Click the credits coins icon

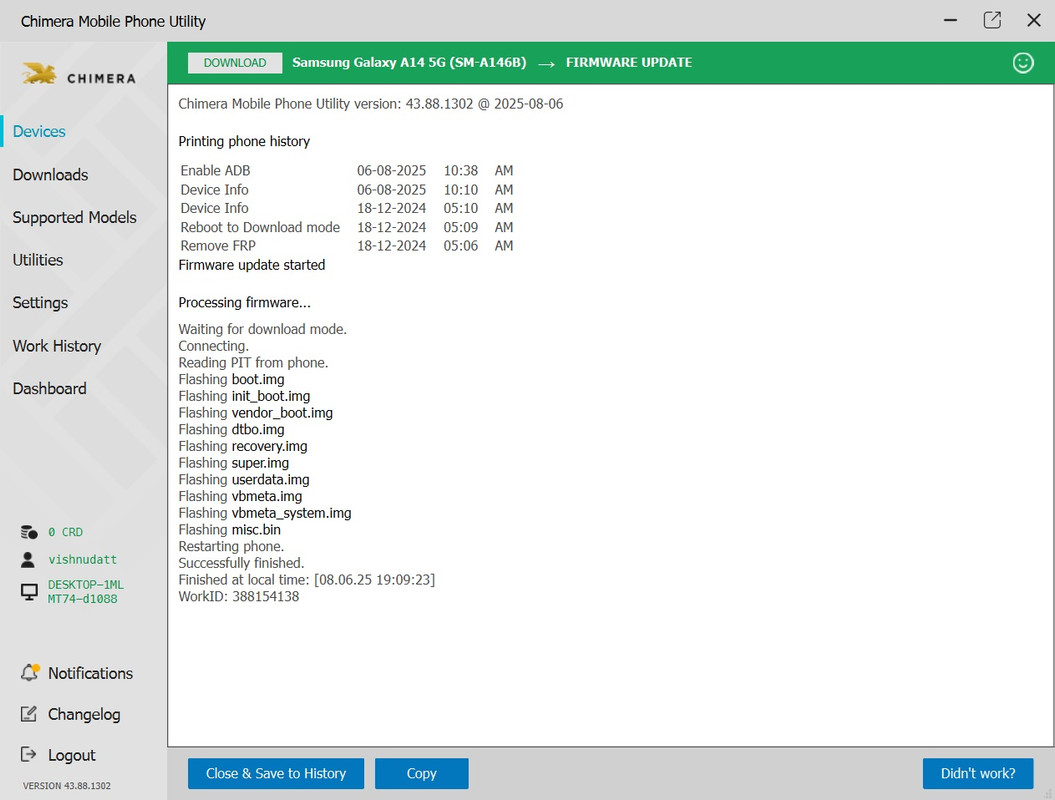(29, 532)
